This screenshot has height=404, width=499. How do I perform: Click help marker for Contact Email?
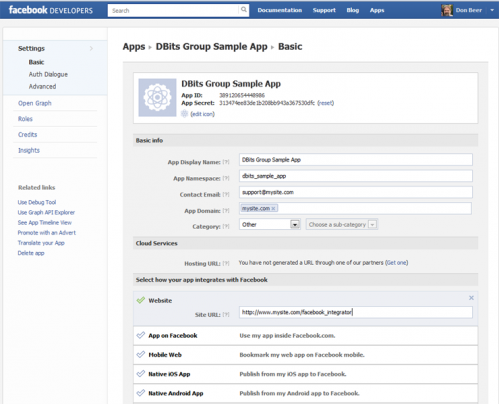[x=226, y=194]
